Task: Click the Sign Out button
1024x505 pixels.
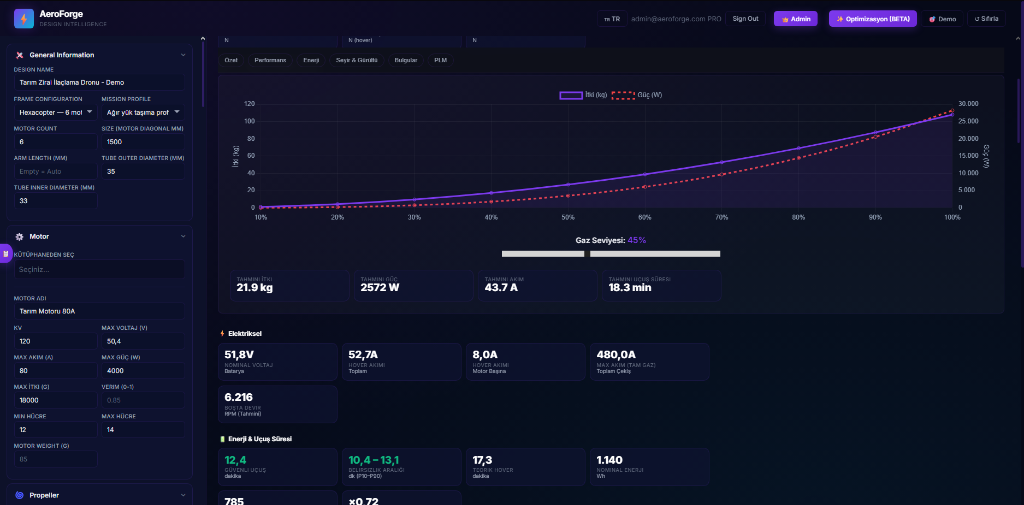Action: point(745,19)
